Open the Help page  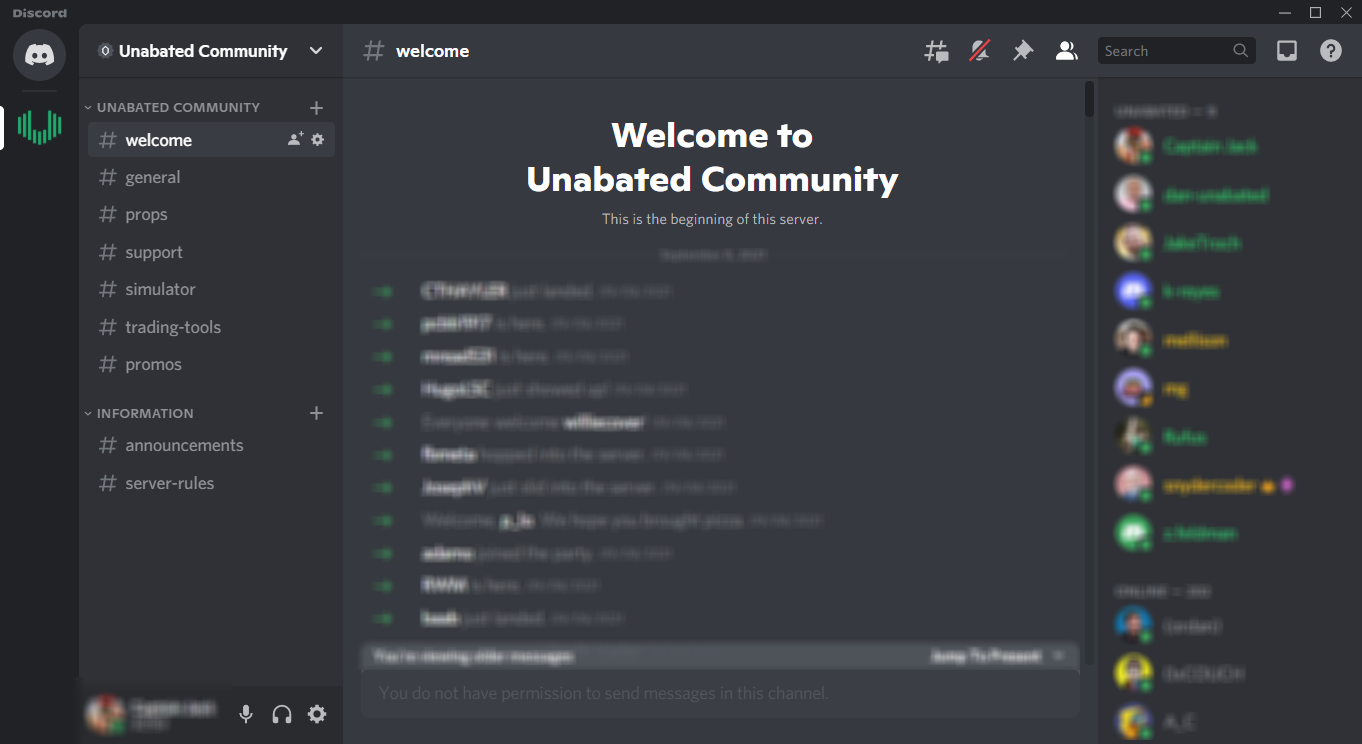pyautogui.click(x=1331, y=51)
